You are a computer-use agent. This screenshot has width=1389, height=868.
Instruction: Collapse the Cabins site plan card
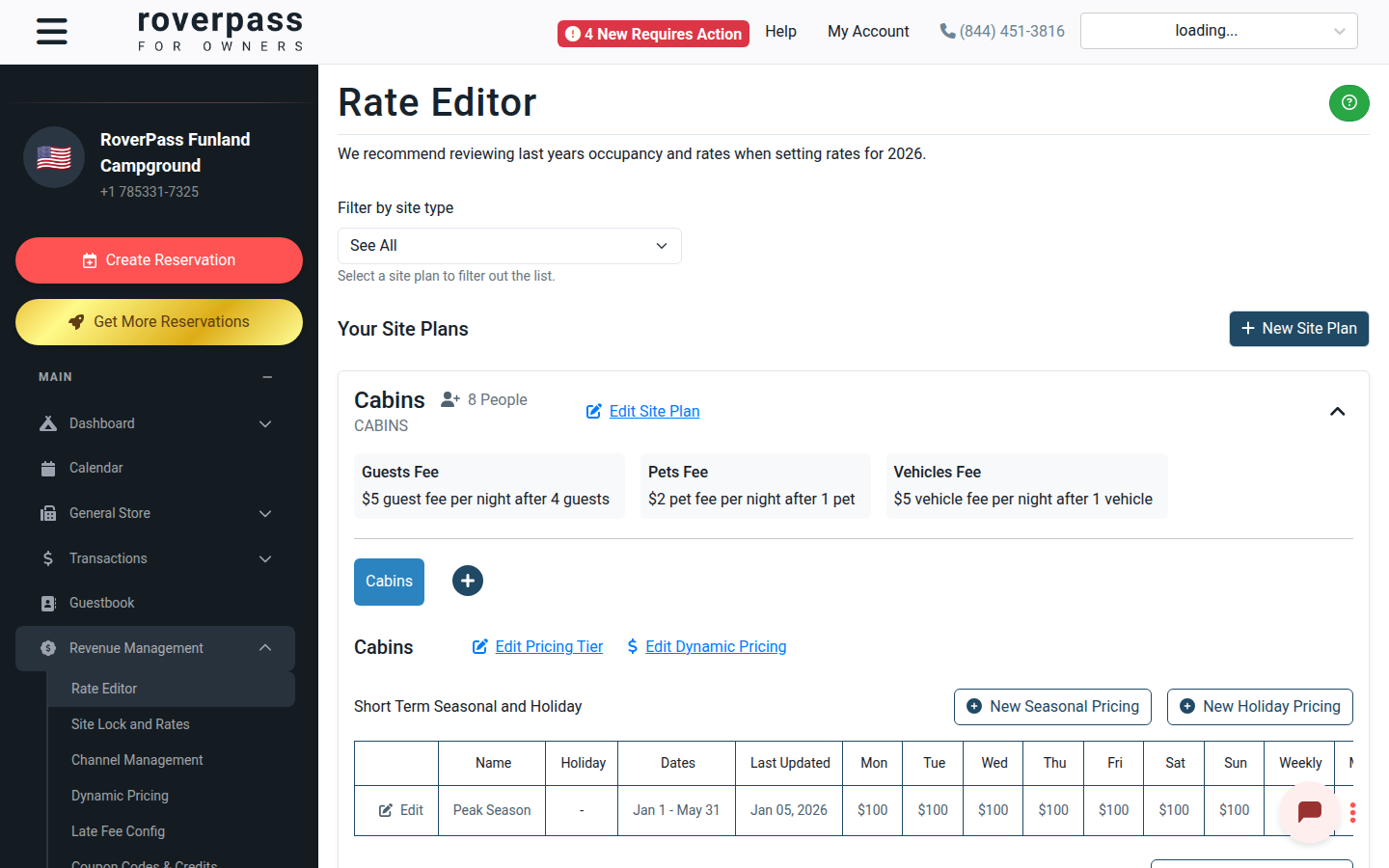click(x=1337, y=412)
